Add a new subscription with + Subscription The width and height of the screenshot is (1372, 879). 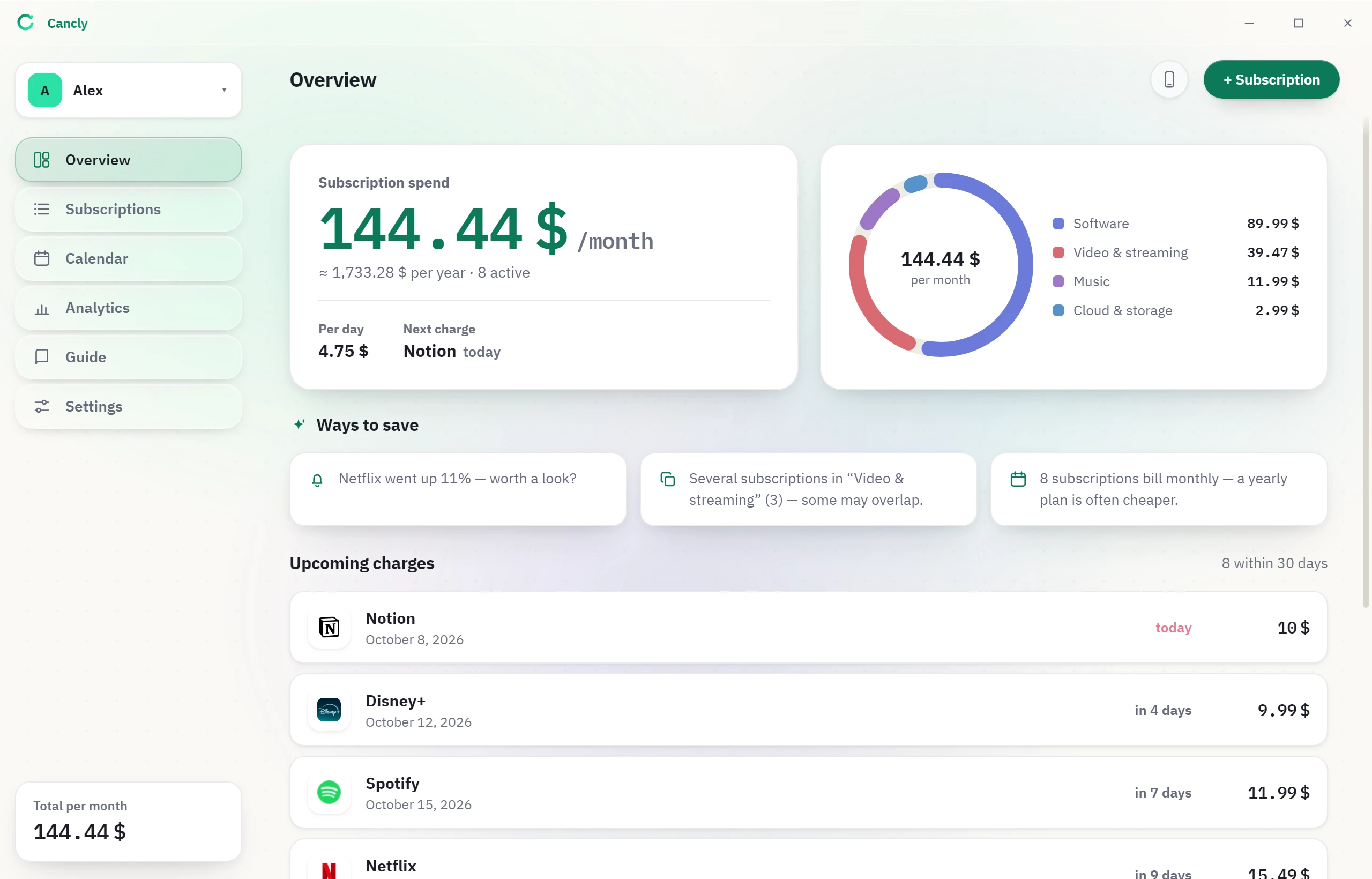1271,79
